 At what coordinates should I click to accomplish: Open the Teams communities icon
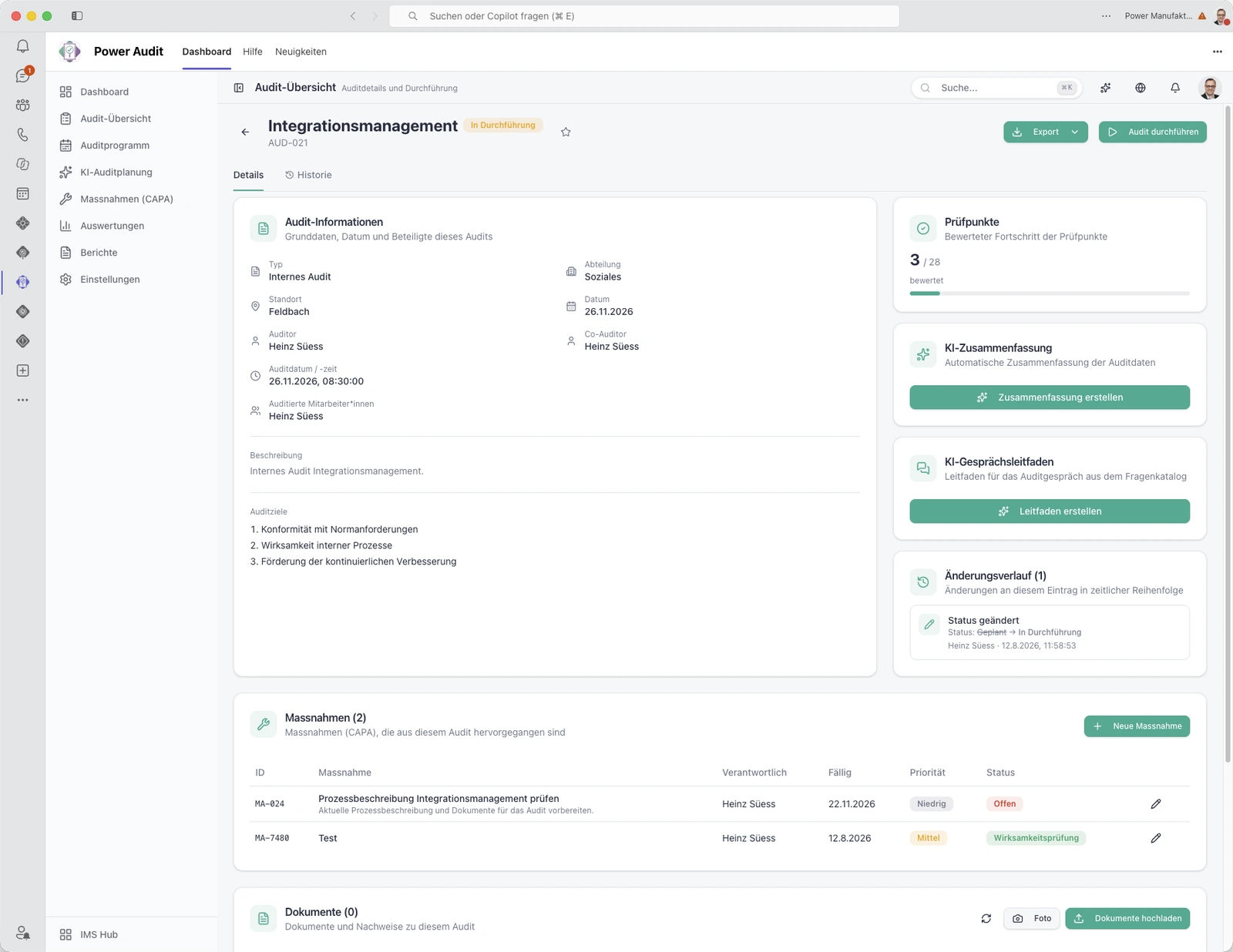pos(23,105)
